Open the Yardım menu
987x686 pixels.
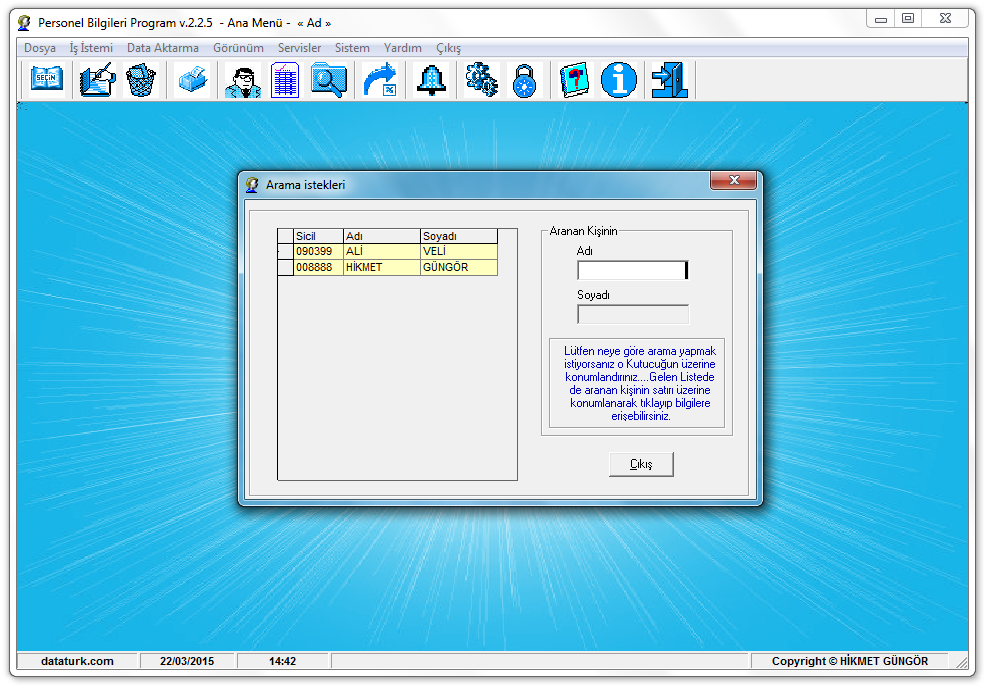point(402,48)
